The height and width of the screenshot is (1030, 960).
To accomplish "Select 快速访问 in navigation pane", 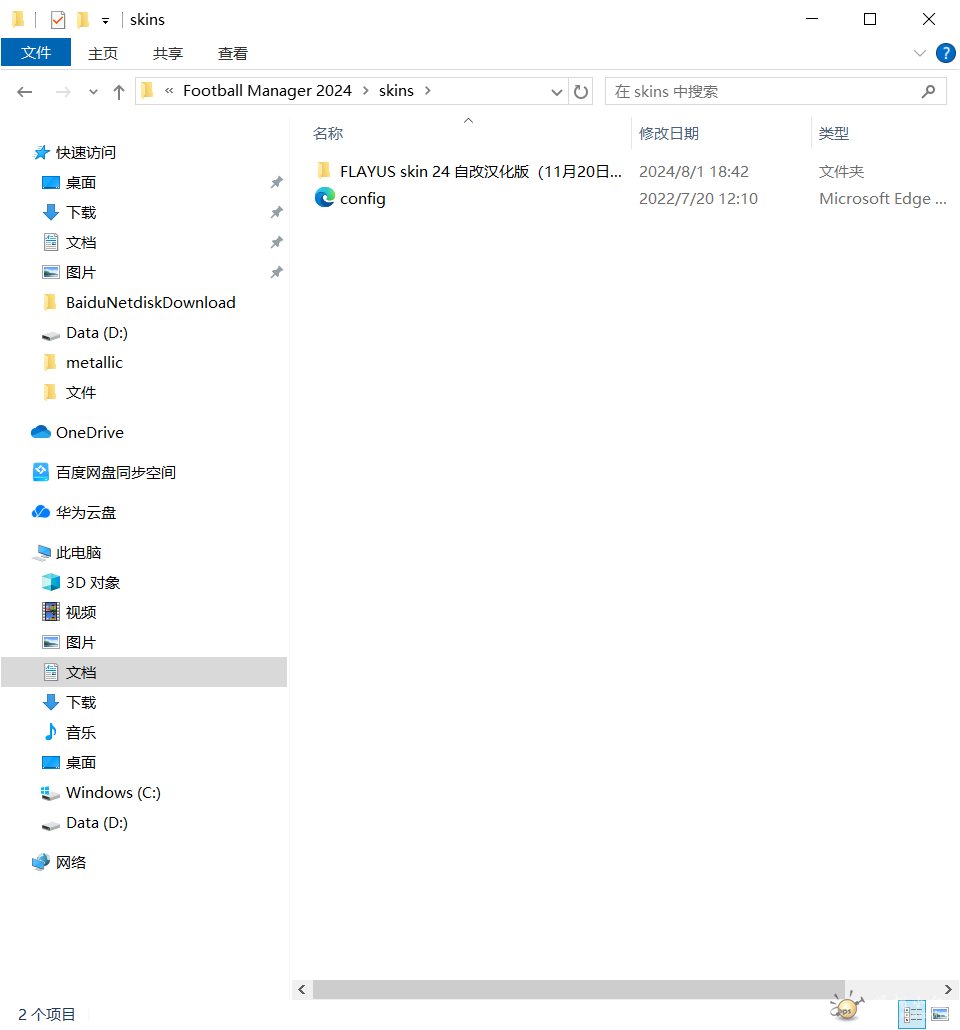I will click(85, 152).
